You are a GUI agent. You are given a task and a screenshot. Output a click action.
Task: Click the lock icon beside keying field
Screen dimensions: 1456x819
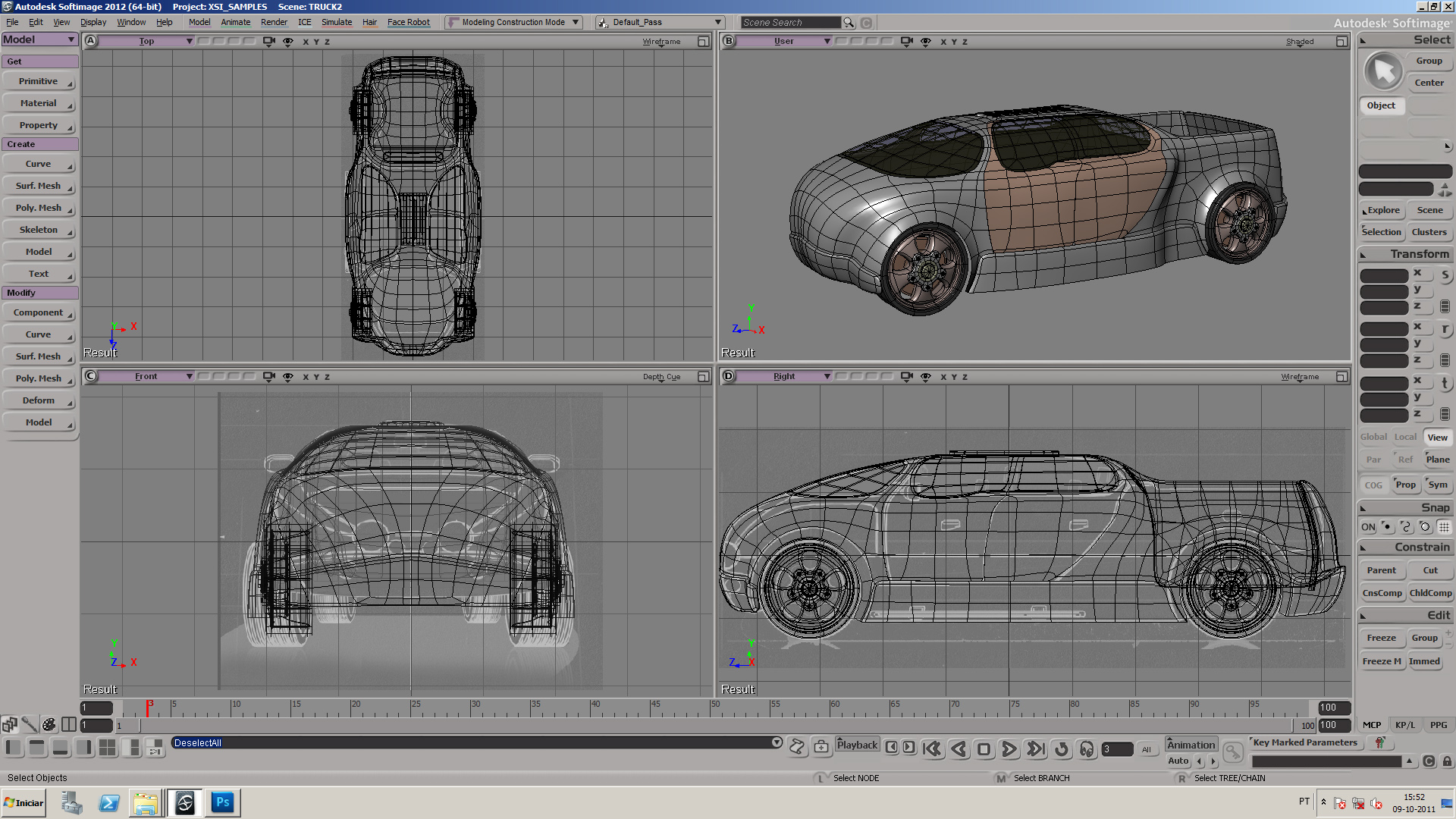click(1447, 761)
